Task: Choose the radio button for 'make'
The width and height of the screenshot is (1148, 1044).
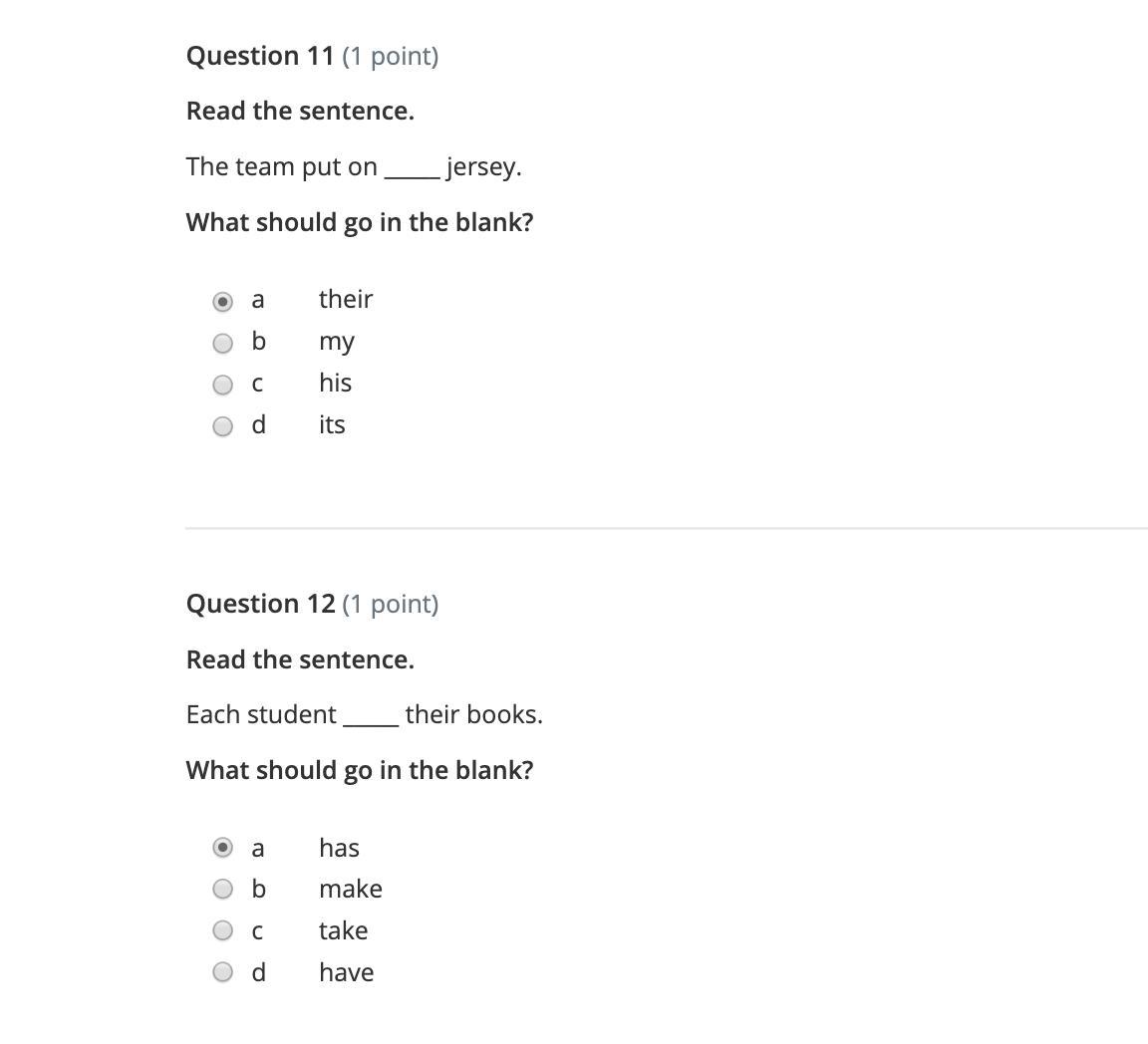Action: click(224, 889)
